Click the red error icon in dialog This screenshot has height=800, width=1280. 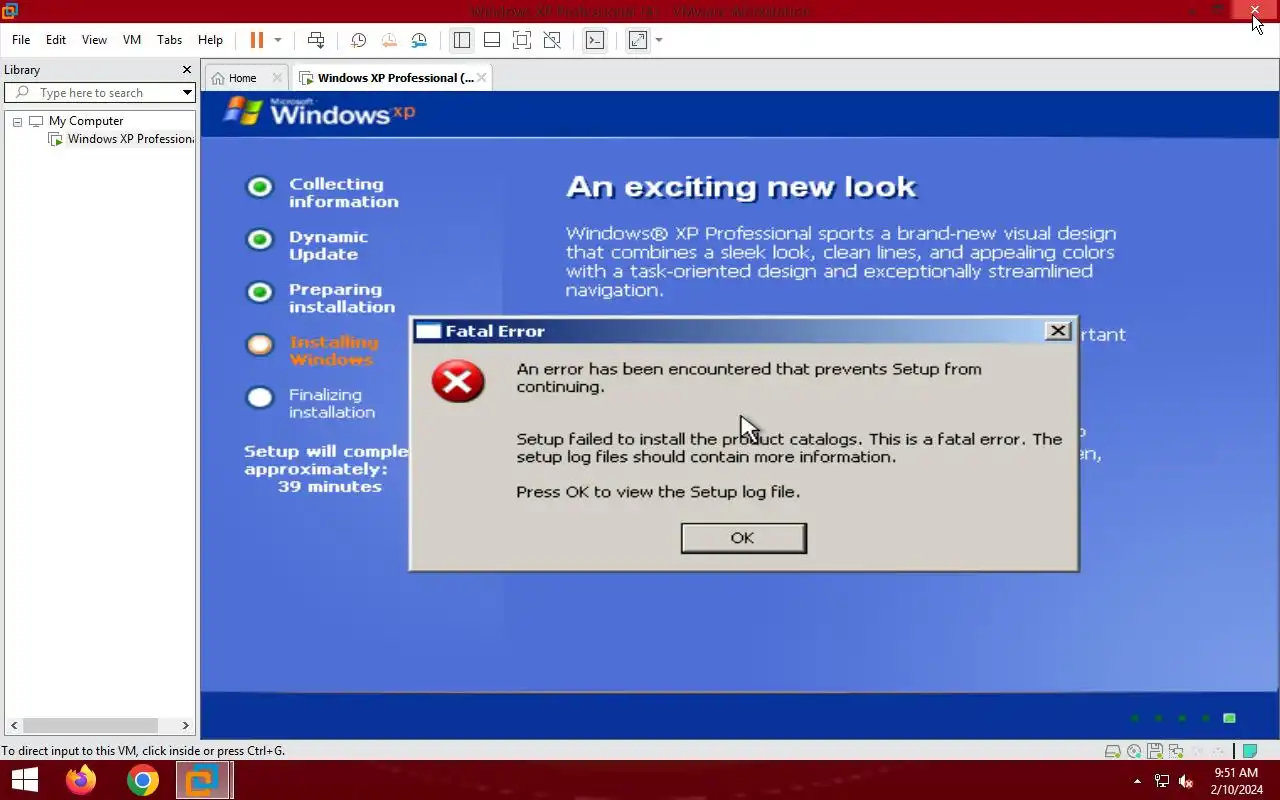pyautogui.click(x=458, y=381)
